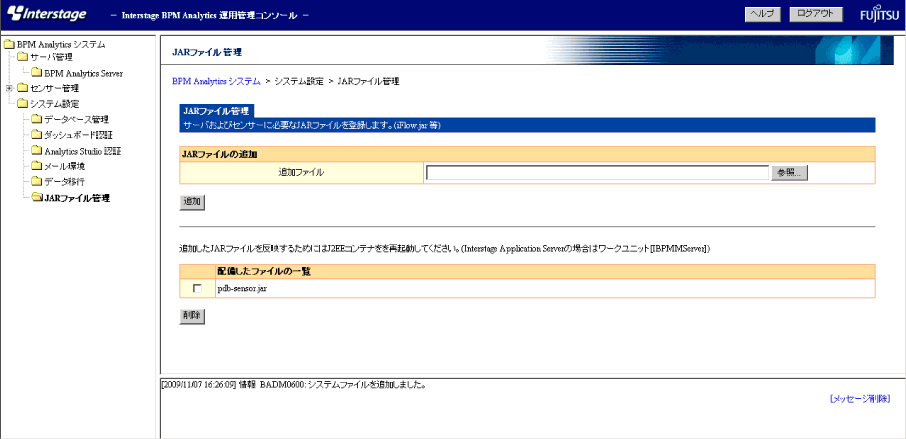Open Analytics Studio 認証 page
The image size is (906, 439).
point(83,151)
